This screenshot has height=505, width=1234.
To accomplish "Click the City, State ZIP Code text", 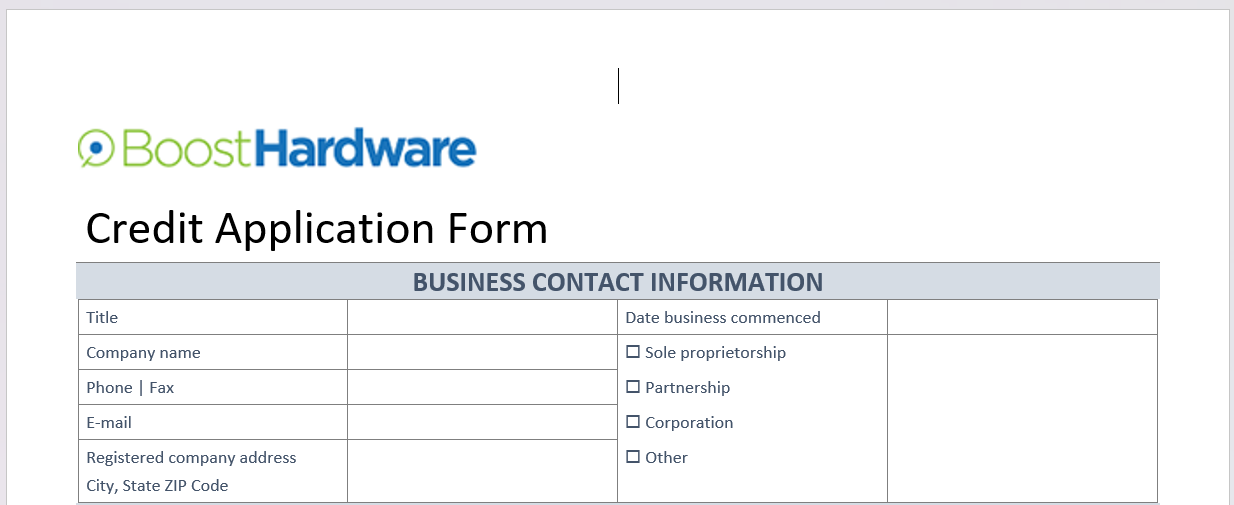I will coord(157,486).
